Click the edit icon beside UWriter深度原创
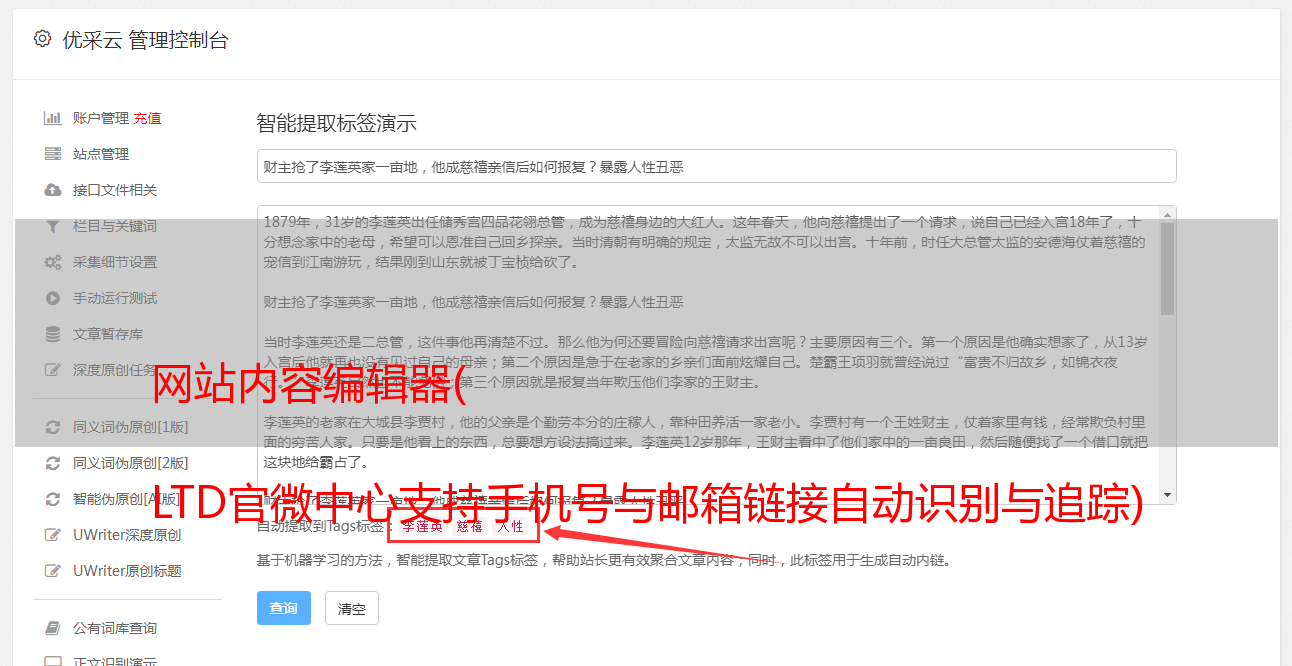This screenshot has height=666, width=1292. point(53,535)
